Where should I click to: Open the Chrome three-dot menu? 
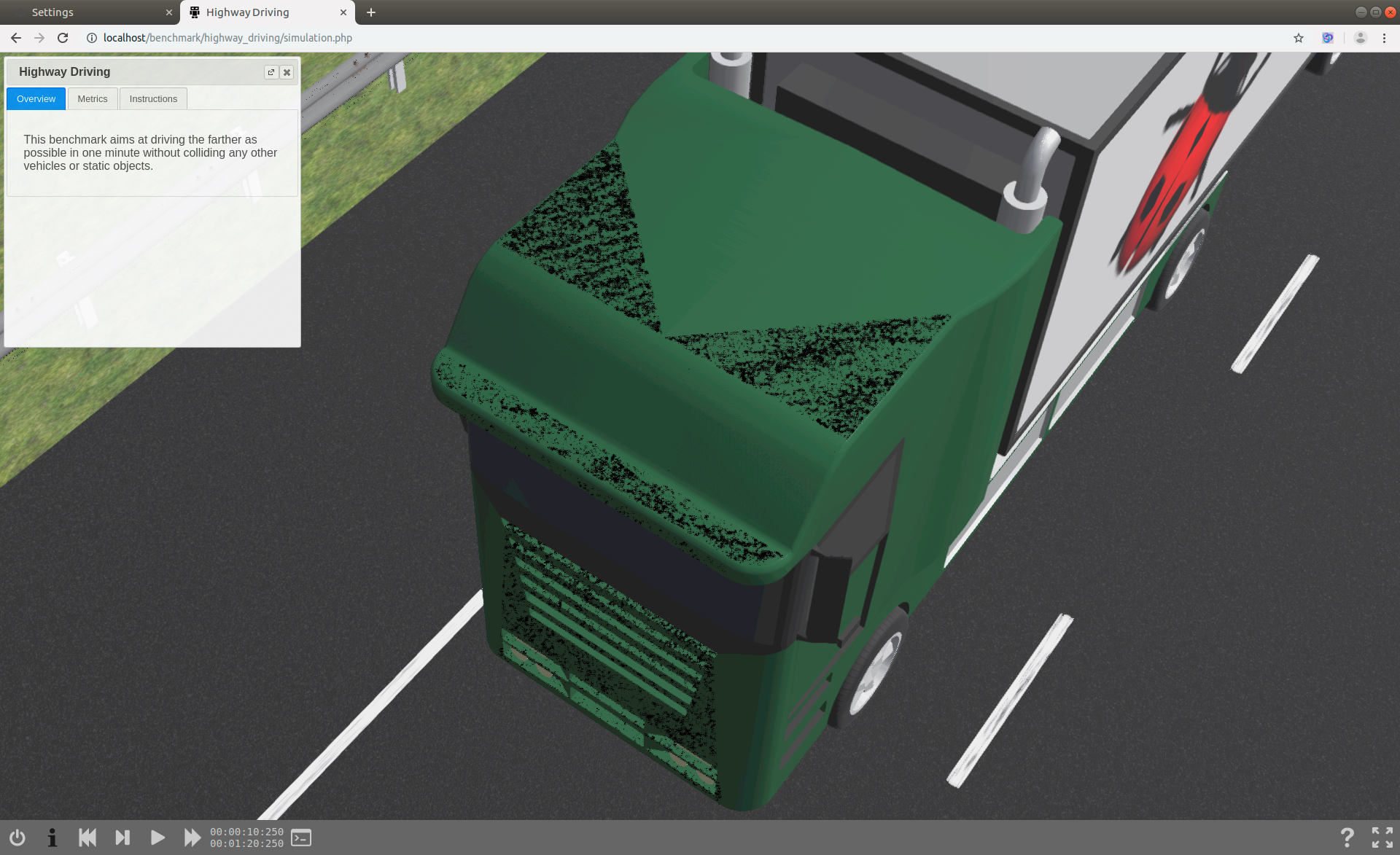pos(1385,38)
